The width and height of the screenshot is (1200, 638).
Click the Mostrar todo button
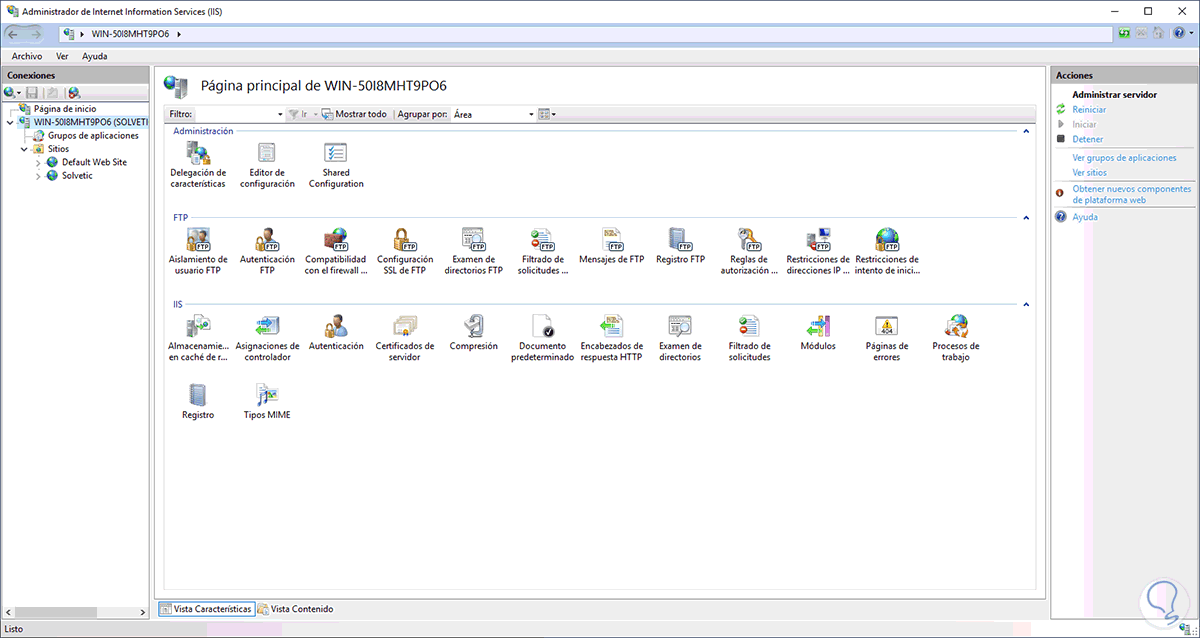click(x=354, y=115)
